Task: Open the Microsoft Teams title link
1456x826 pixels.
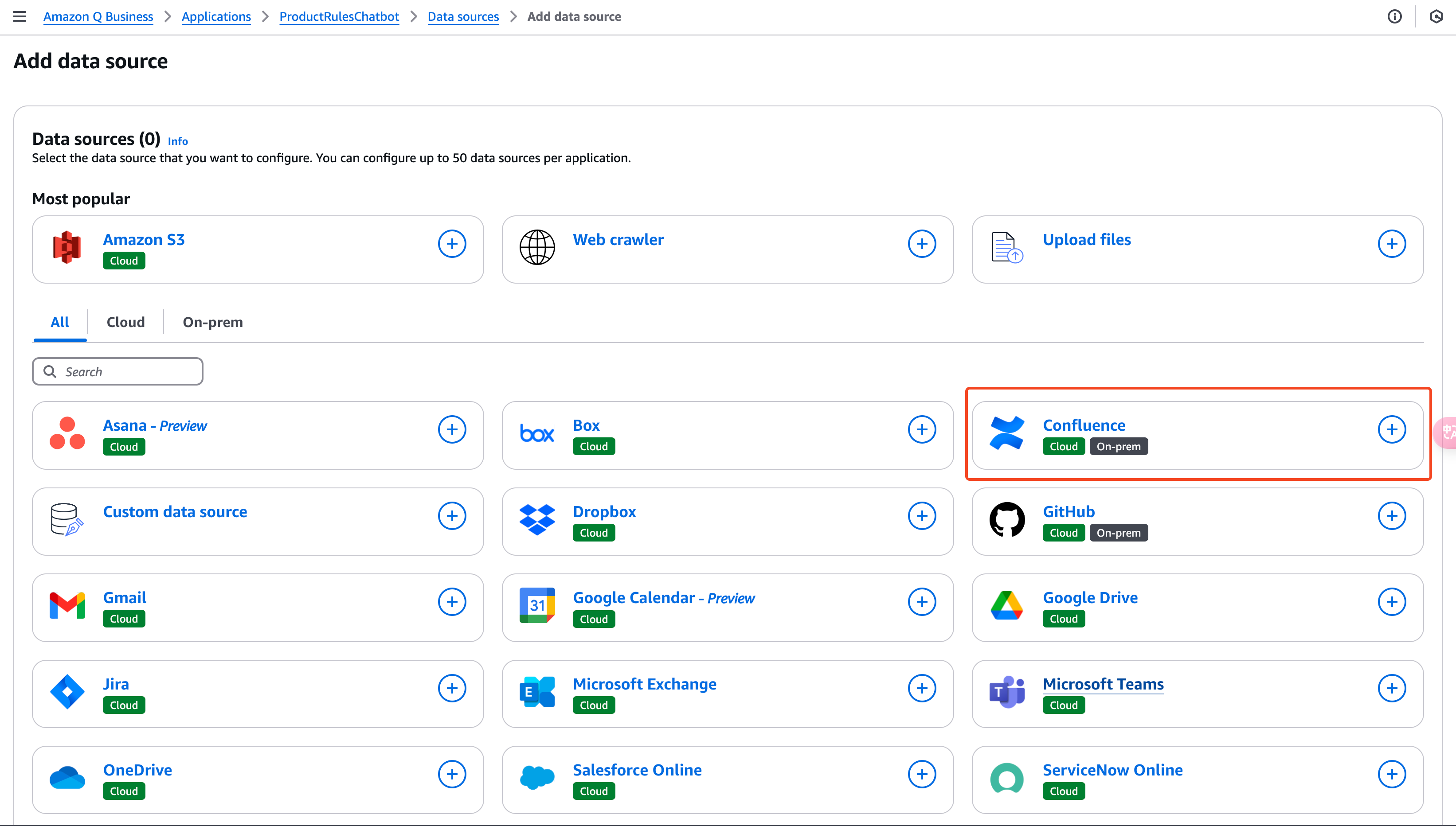Action: (x=1103, y=684)
